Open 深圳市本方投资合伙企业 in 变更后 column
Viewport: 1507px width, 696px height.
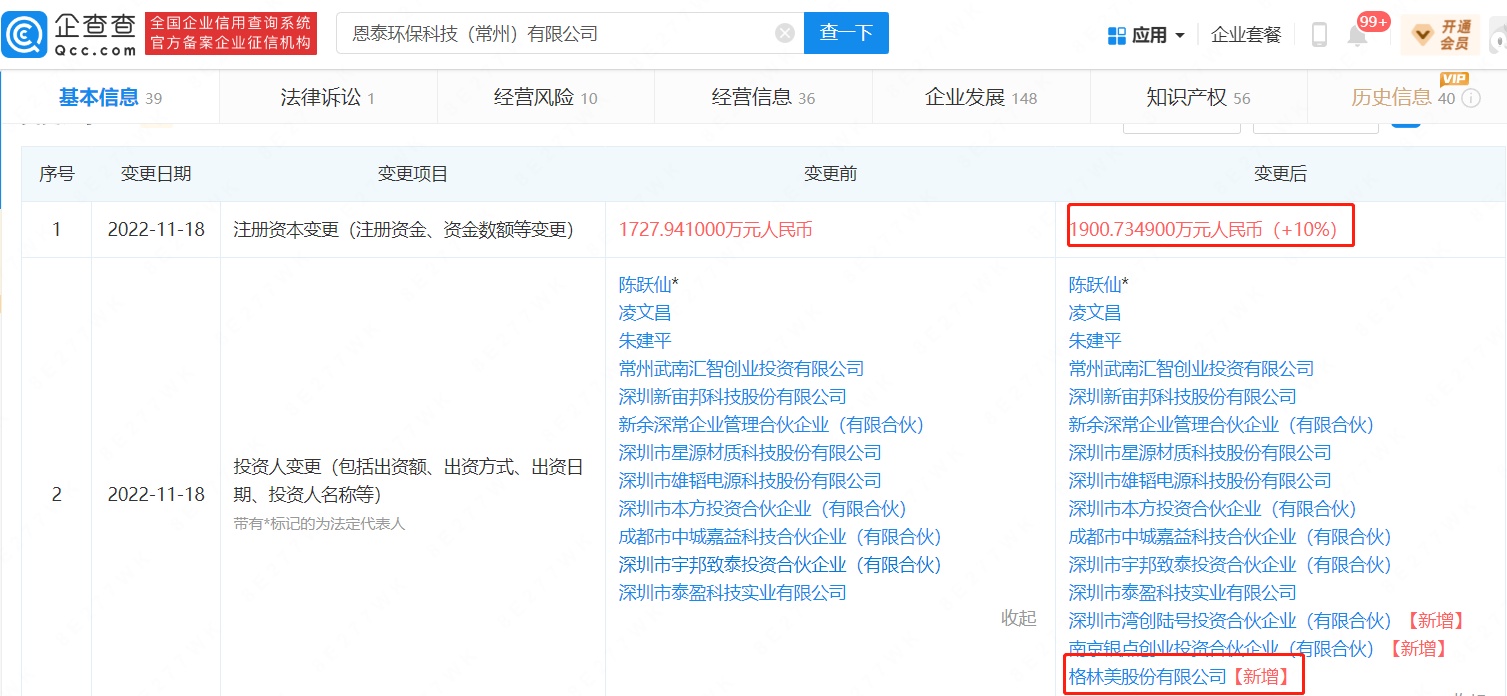point(1212,509)
